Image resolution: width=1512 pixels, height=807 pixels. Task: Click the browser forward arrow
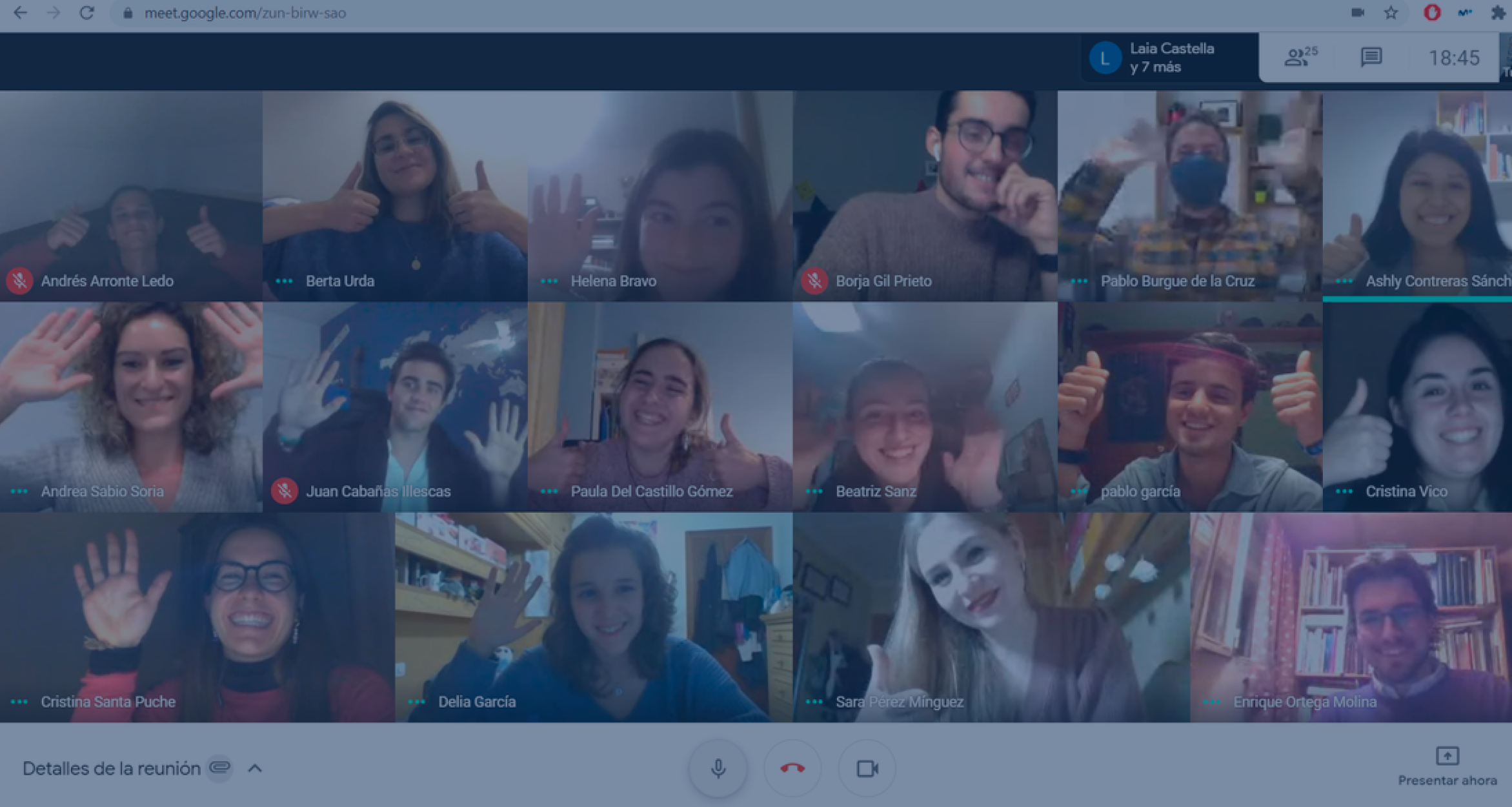point(54,13)
